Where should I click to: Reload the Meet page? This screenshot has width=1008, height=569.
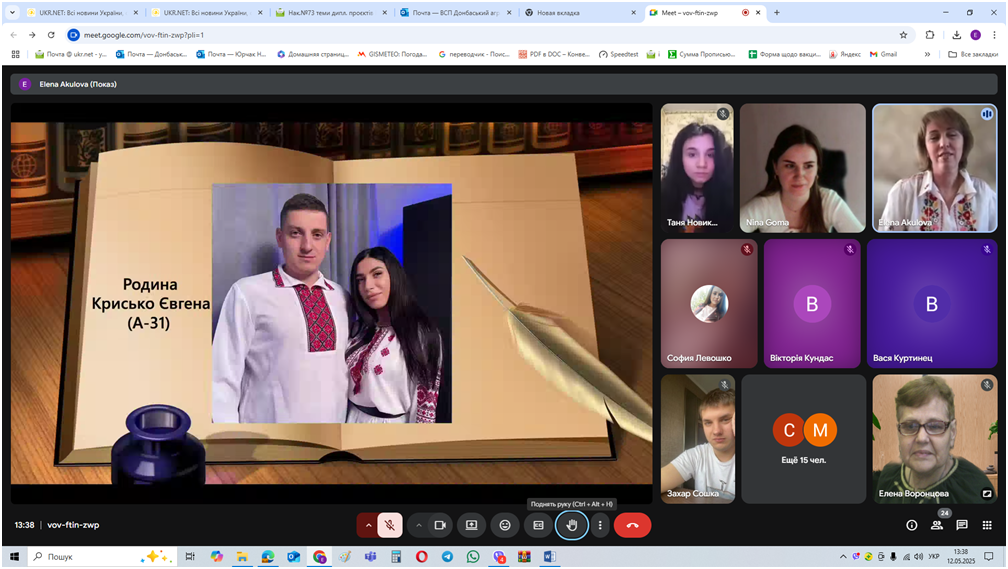pyautogui.click(x=51, y=35)
